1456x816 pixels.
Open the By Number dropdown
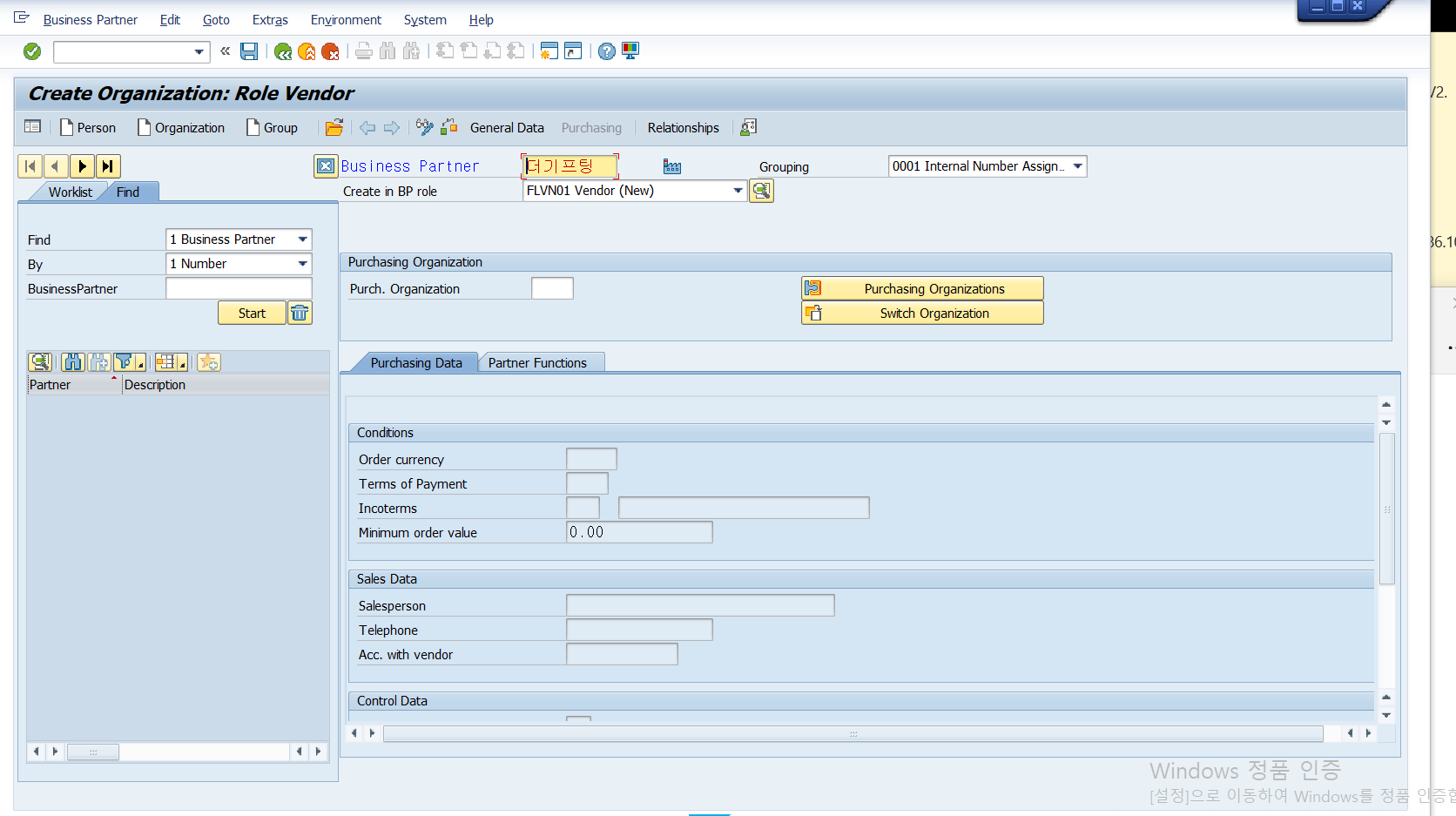[x=303, y=264]
